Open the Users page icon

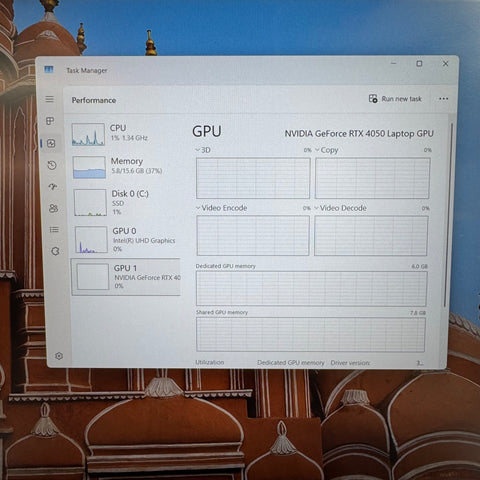click(53, 208)
